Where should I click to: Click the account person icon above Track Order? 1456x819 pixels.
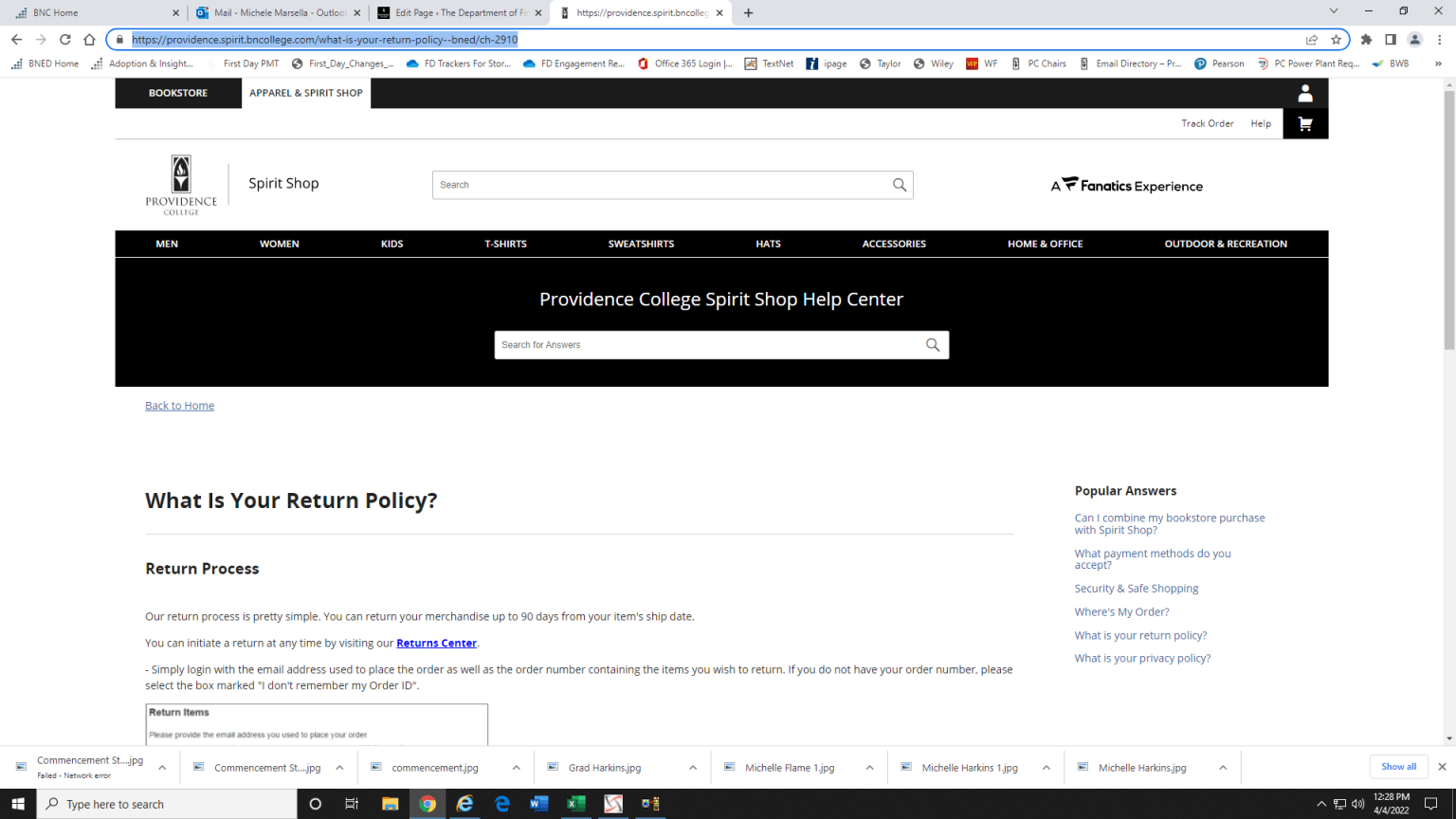coord(1305,93)
